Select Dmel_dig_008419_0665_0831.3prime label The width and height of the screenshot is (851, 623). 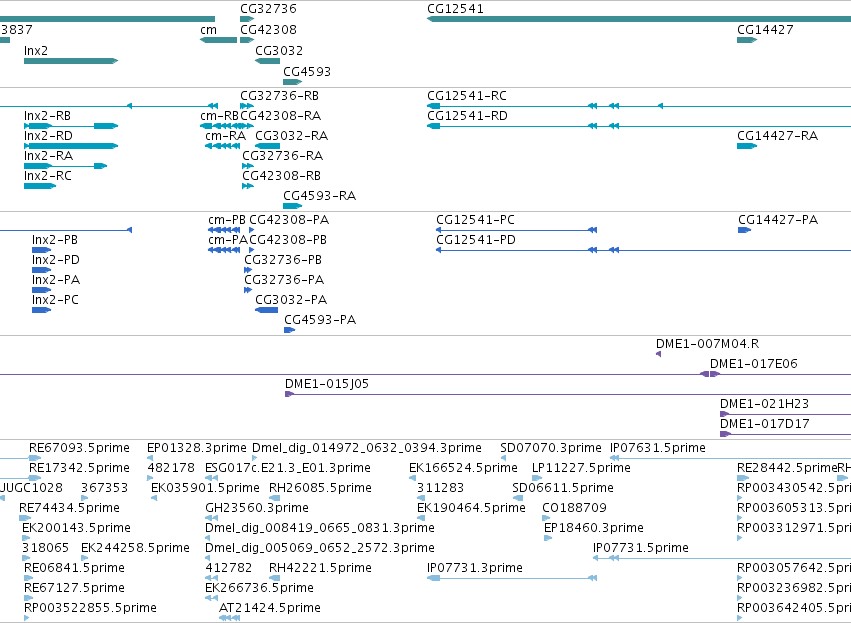pyautogui.click(x=320, y=529)
